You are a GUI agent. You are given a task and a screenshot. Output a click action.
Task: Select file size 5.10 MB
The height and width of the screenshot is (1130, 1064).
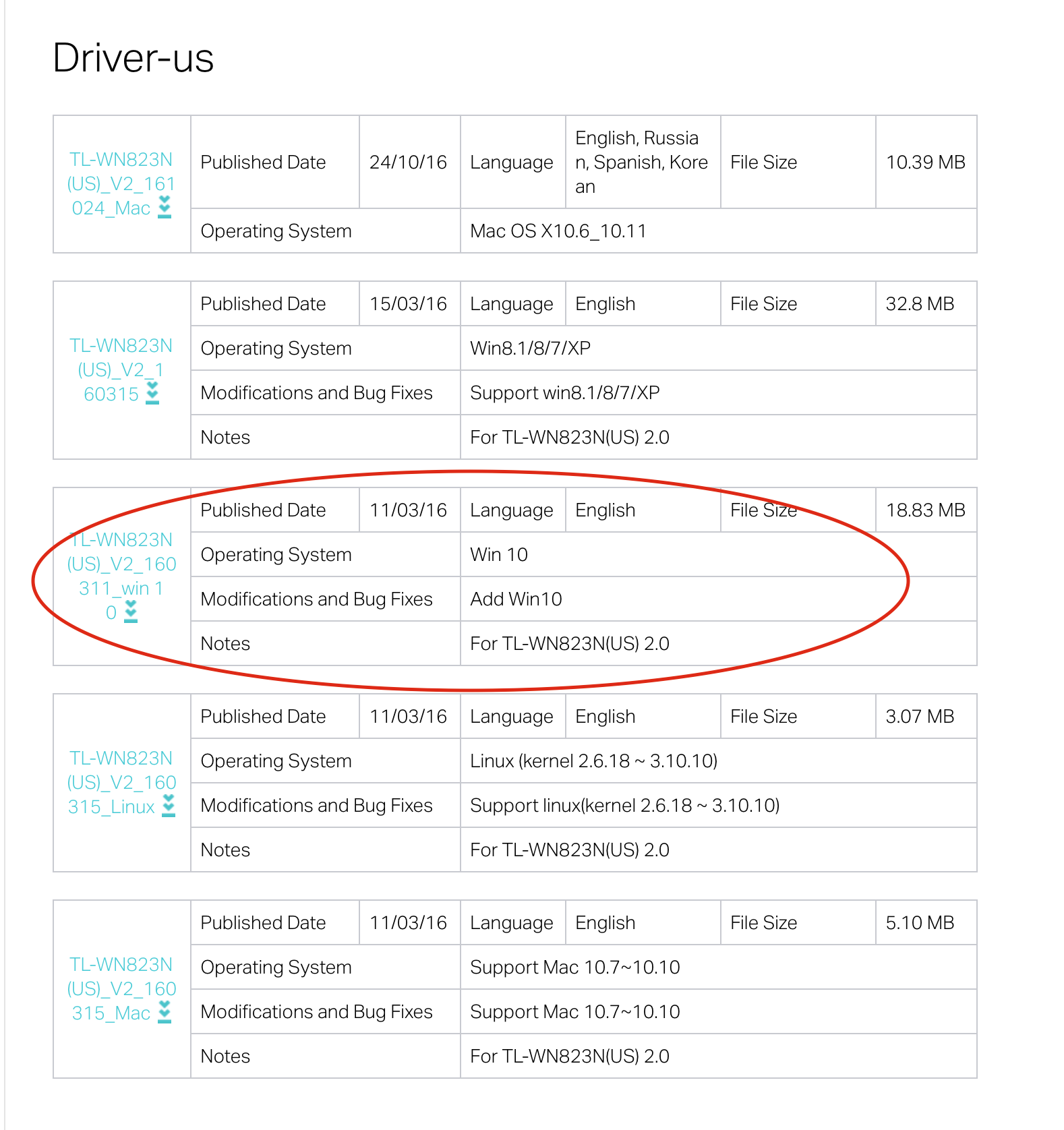coord(920,922)
